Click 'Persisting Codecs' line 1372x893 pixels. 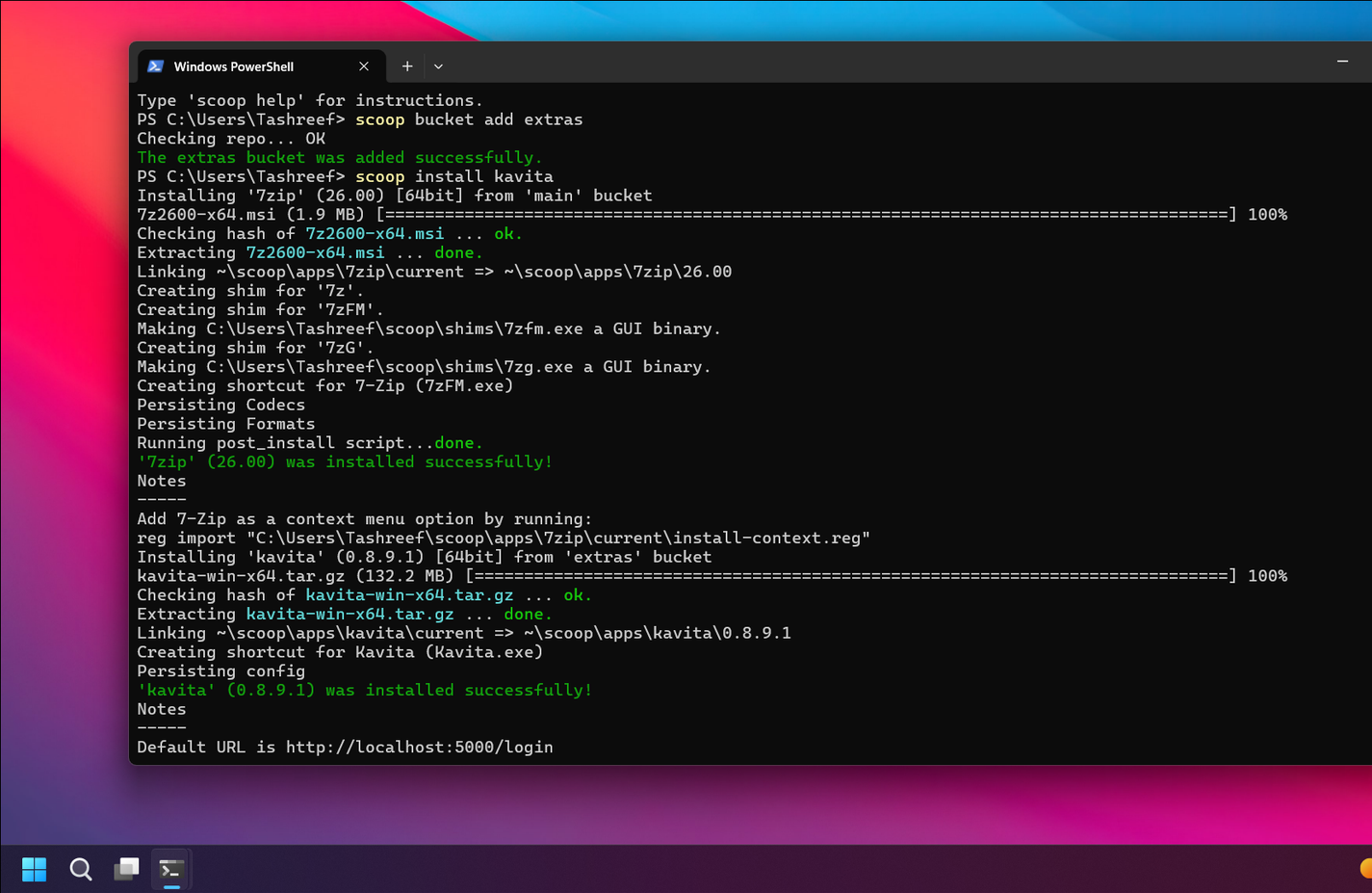point(221,406)
